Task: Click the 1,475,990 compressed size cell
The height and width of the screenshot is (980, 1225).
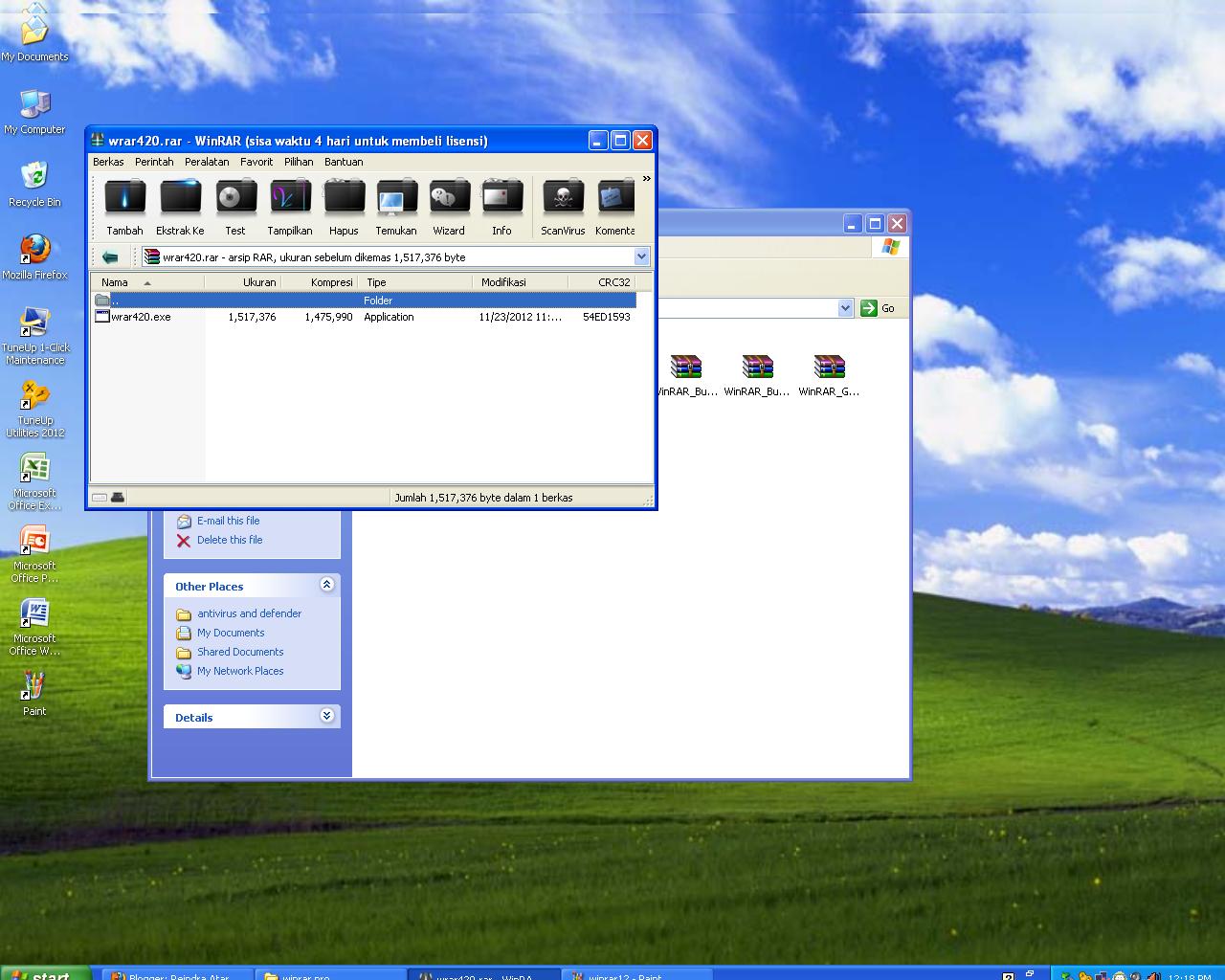Action: [x=328, y=317]
